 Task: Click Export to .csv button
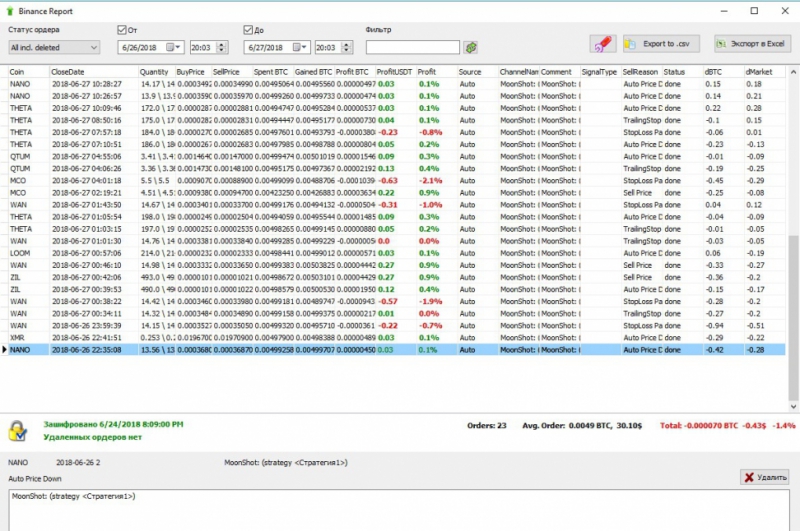(x=661, y=44)
